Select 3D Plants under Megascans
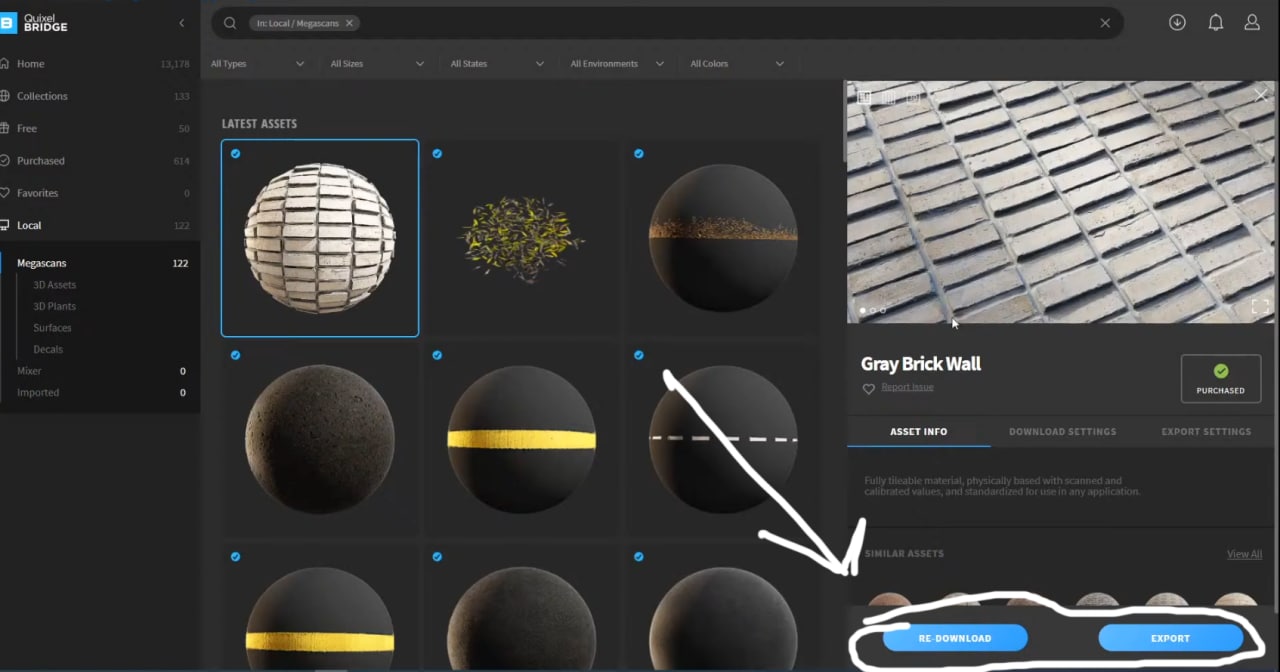1280x672 pixels. pyautogui.click(x=55, y=307)
